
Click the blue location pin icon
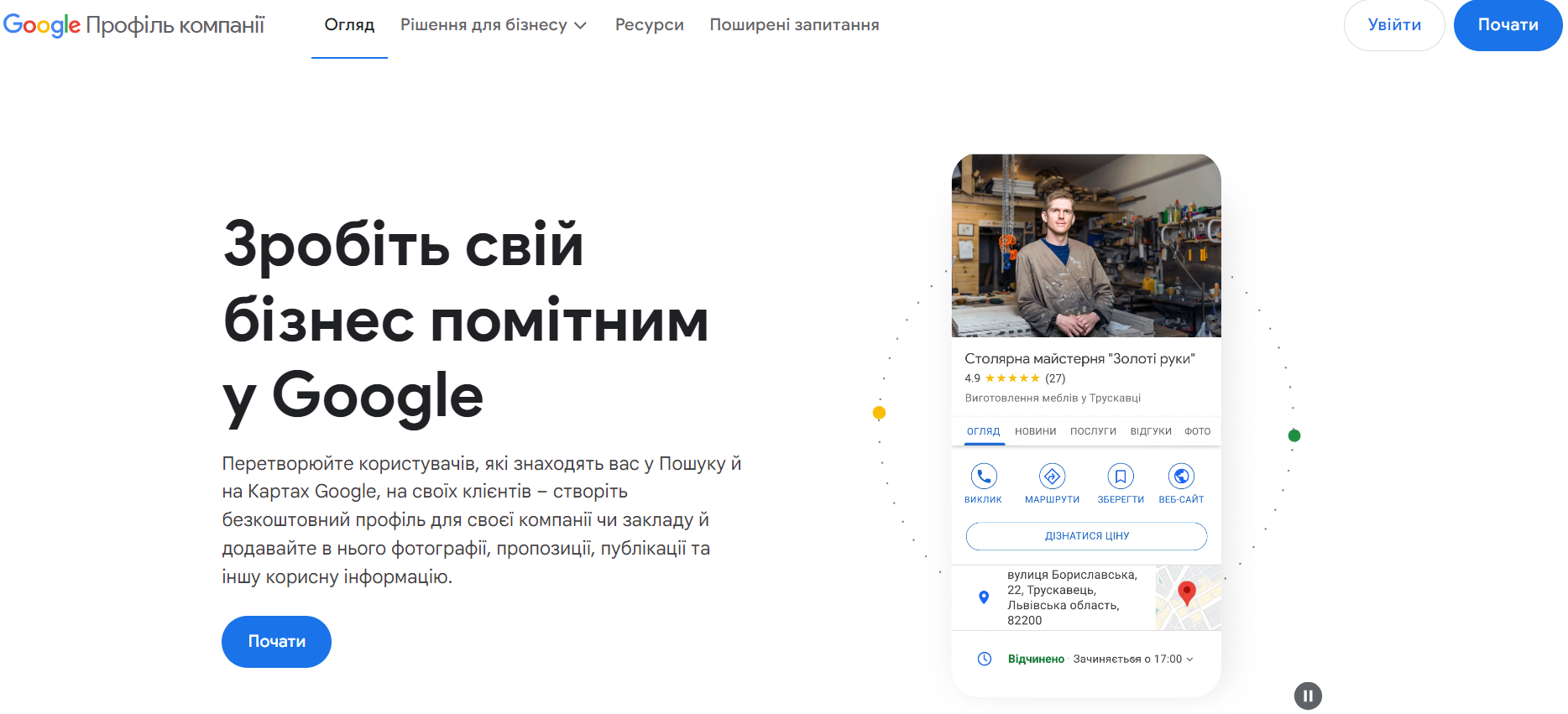(x=984, y=597)
